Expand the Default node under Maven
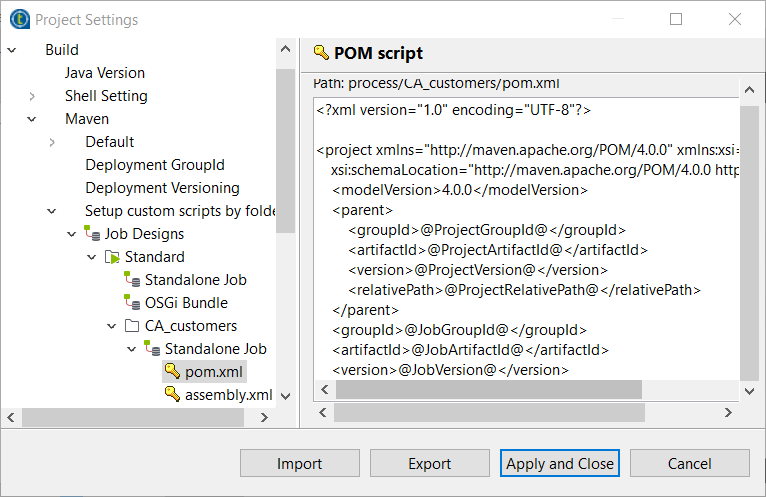This screenshot has width=766, height=497. (52, 142)
